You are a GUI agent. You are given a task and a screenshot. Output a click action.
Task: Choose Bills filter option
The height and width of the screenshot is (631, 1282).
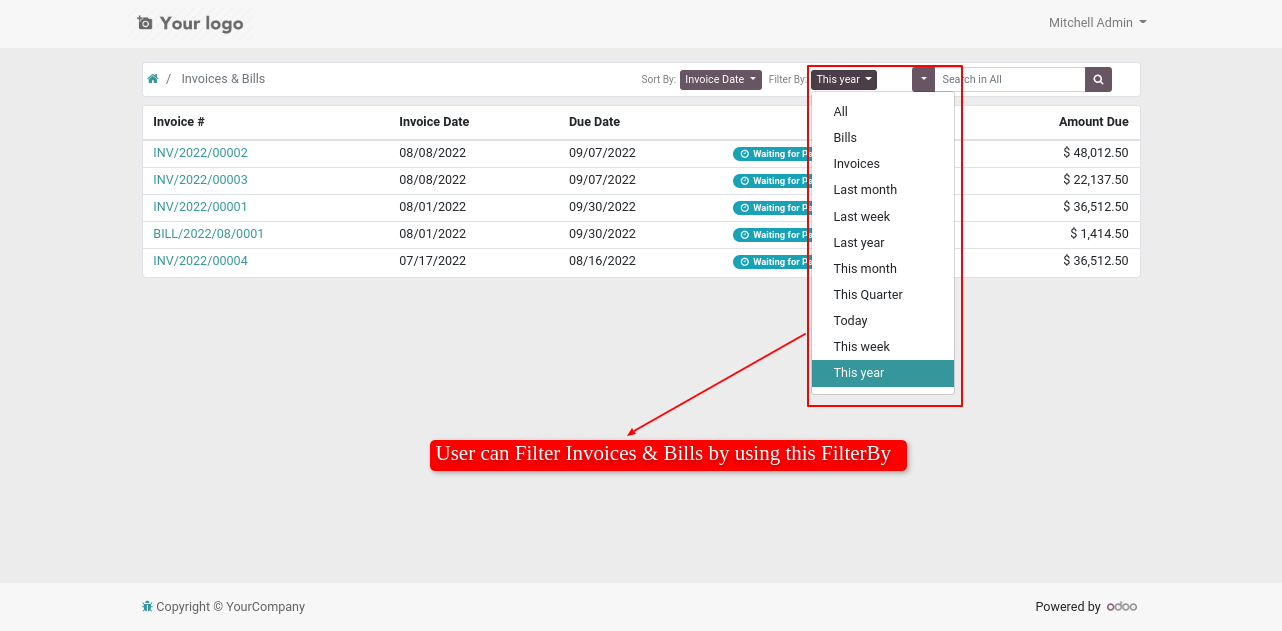click(x=883, y=138)
